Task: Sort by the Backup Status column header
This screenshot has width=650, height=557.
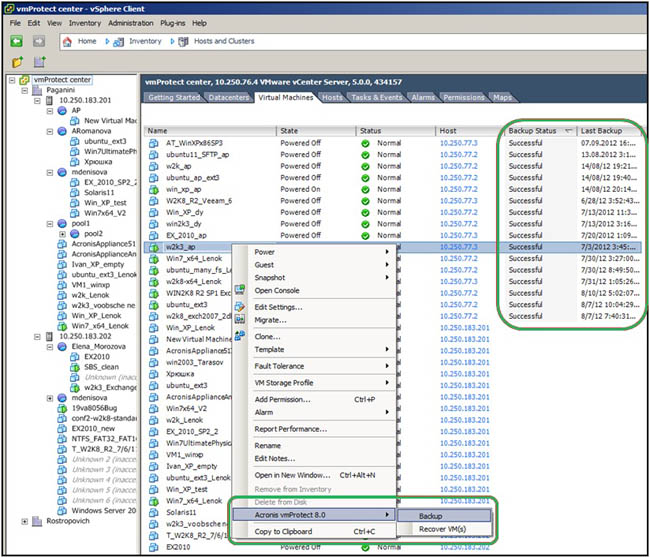Action: (540, 131)
